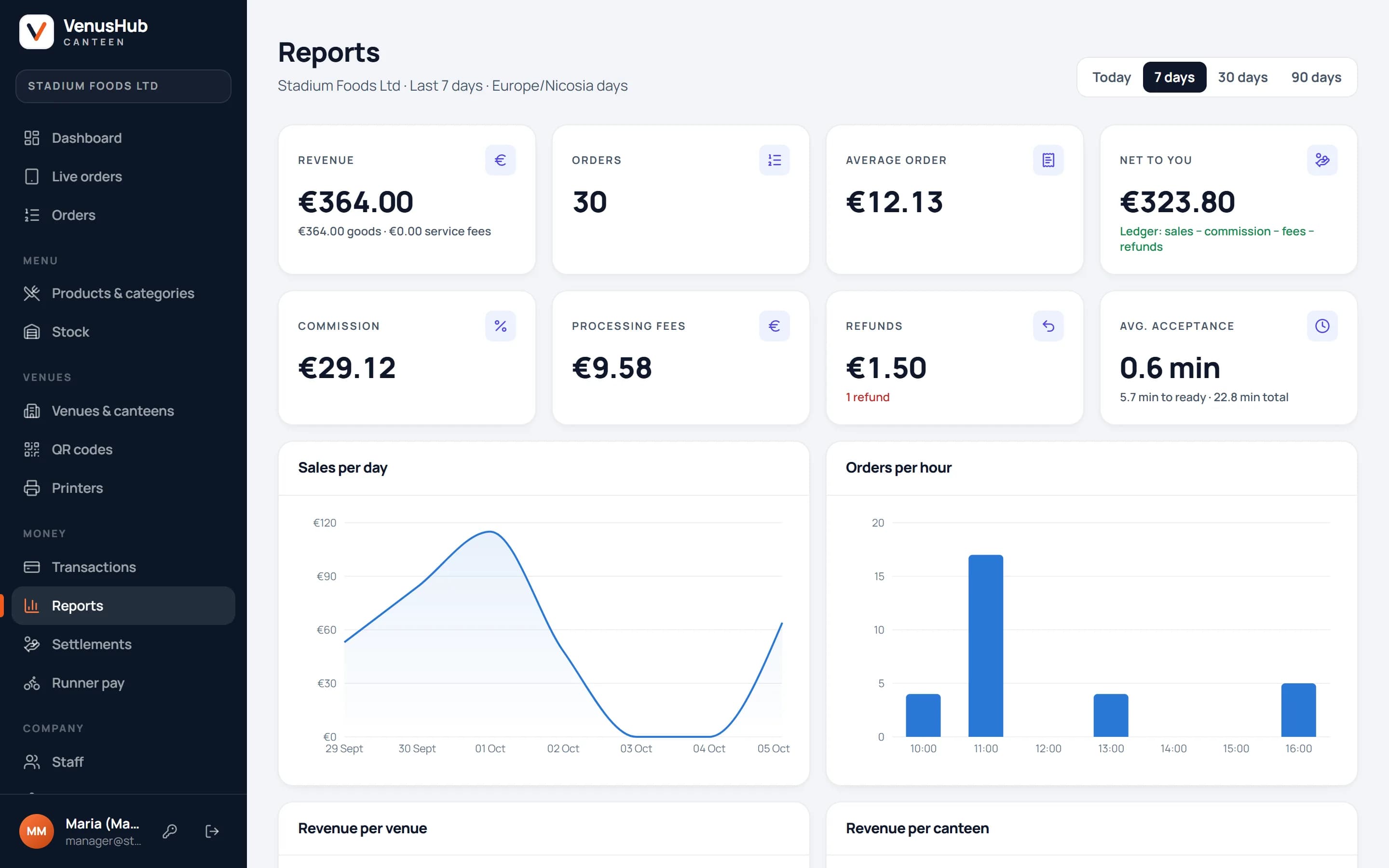
Task: Click the 11:00 bar in Orders per hour
Action: 985,646
